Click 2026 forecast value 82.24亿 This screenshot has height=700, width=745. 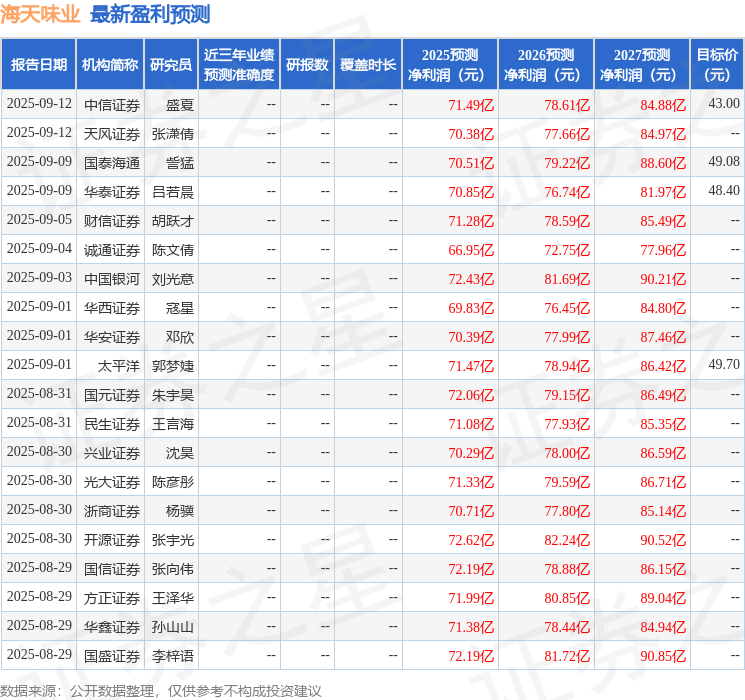[567, 540]
